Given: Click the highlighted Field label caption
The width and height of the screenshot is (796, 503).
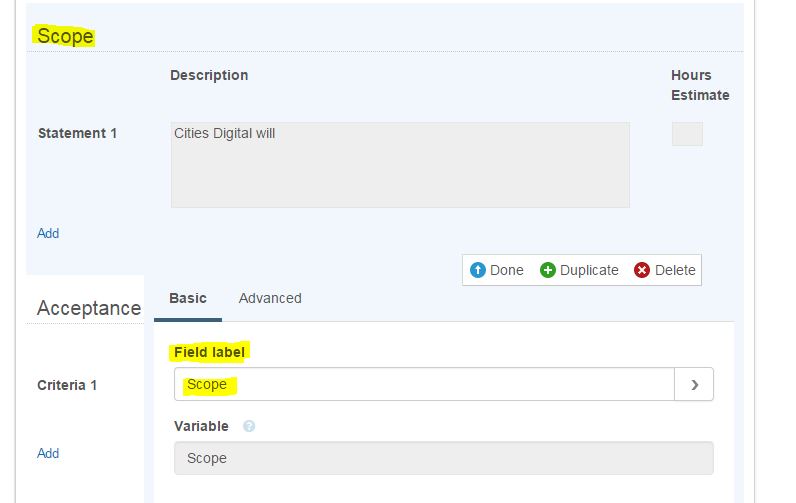Looking at the screenshot, I should click(209, 352).
